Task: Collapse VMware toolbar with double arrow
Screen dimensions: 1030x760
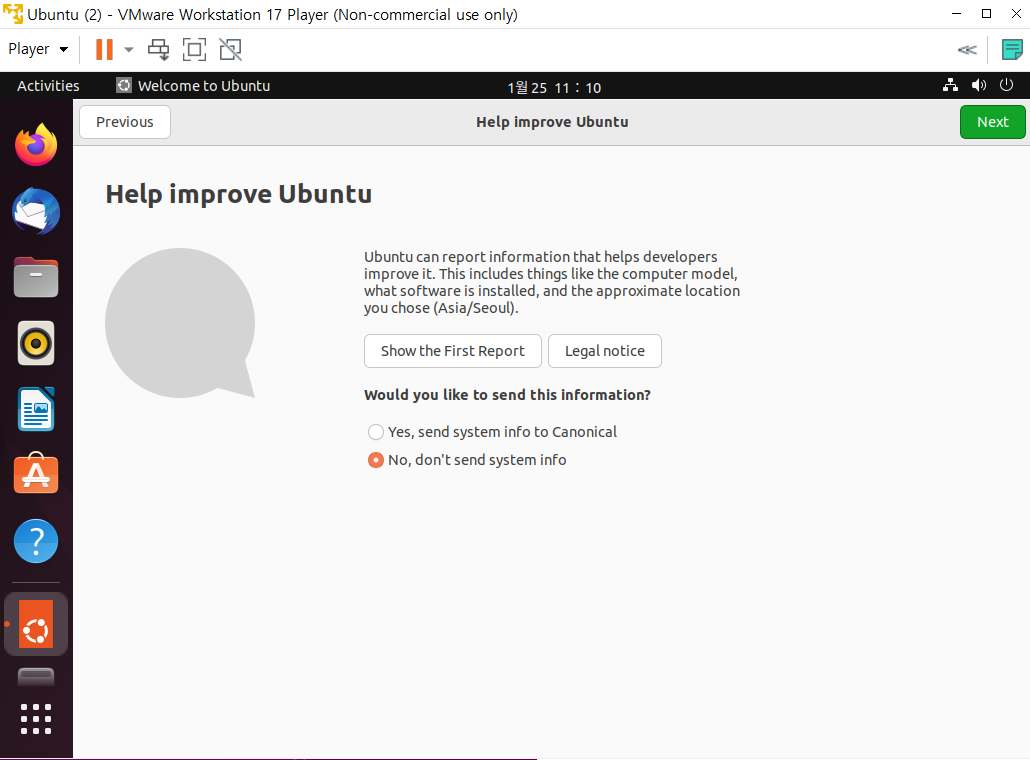Action: pyautogui.click(x=967, y=50)
